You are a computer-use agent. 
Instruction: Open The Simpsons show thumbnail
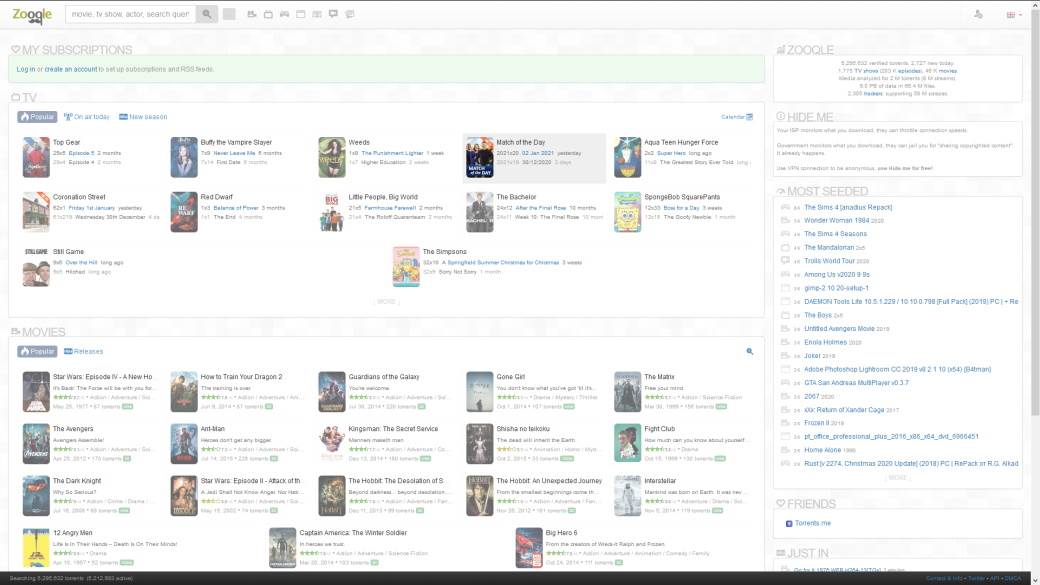coord(405,266)
